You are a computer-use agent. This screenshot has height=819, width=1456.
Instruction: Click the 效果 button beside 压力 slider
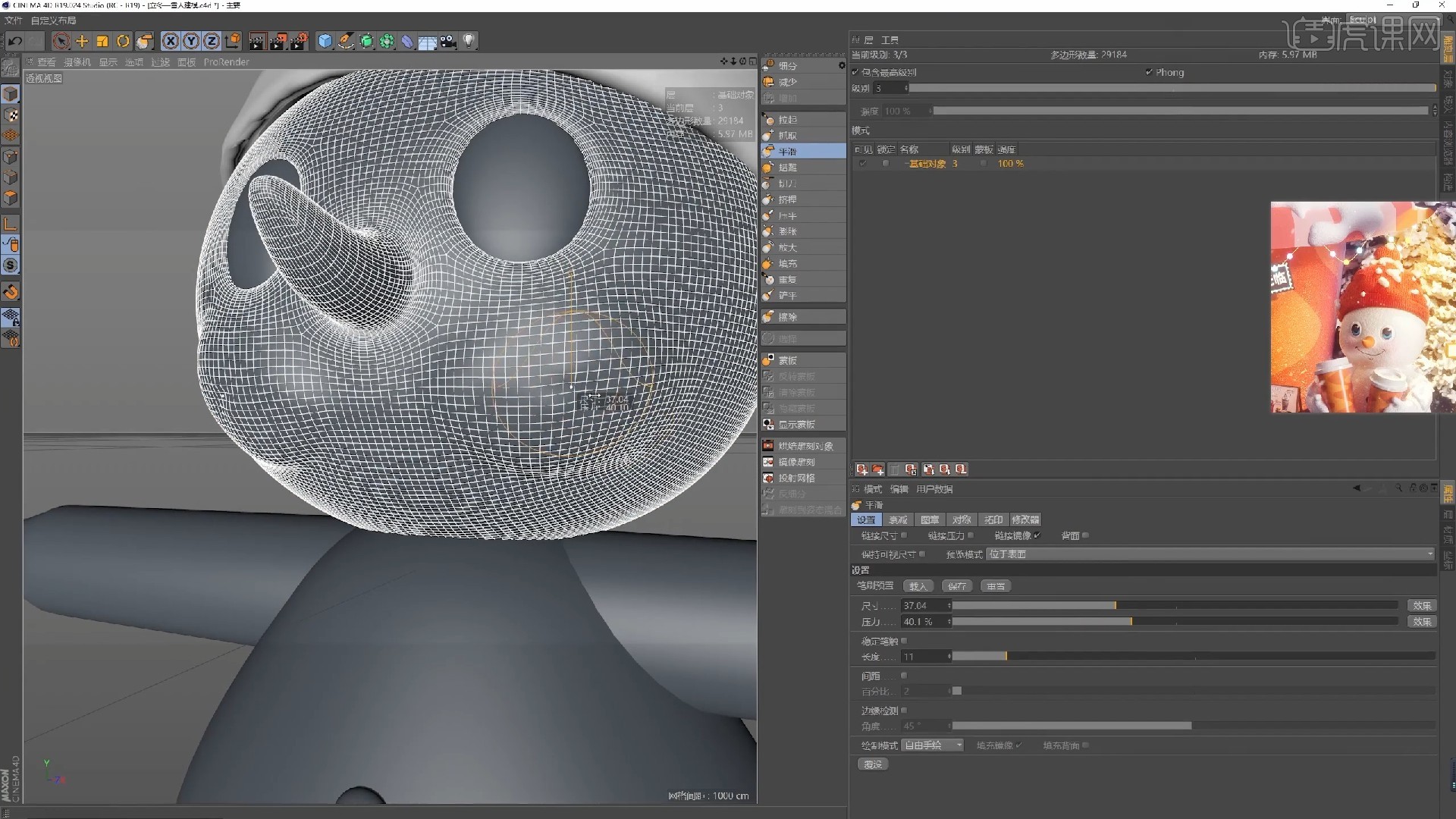point(1423,621)
